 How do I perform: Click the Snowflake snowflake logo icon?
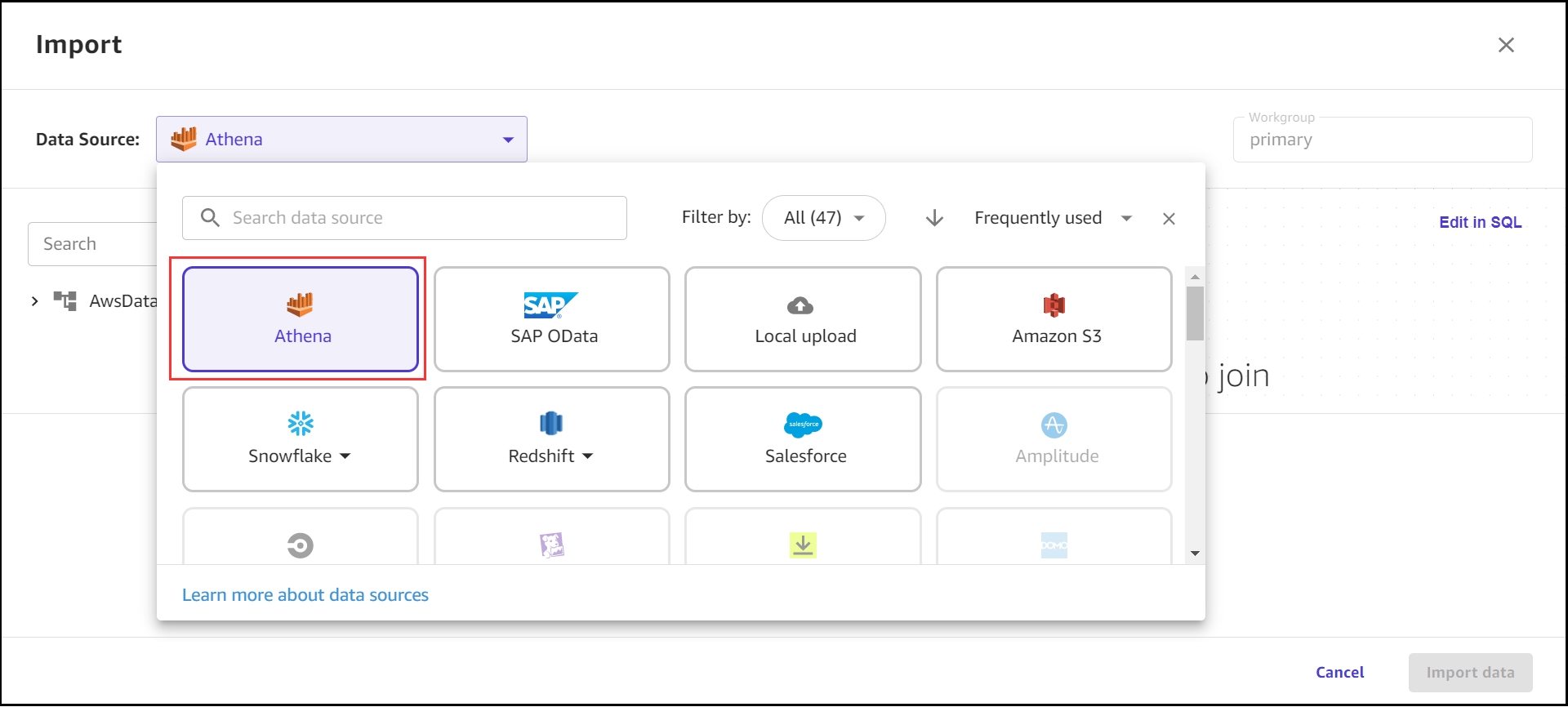[301, 423]
